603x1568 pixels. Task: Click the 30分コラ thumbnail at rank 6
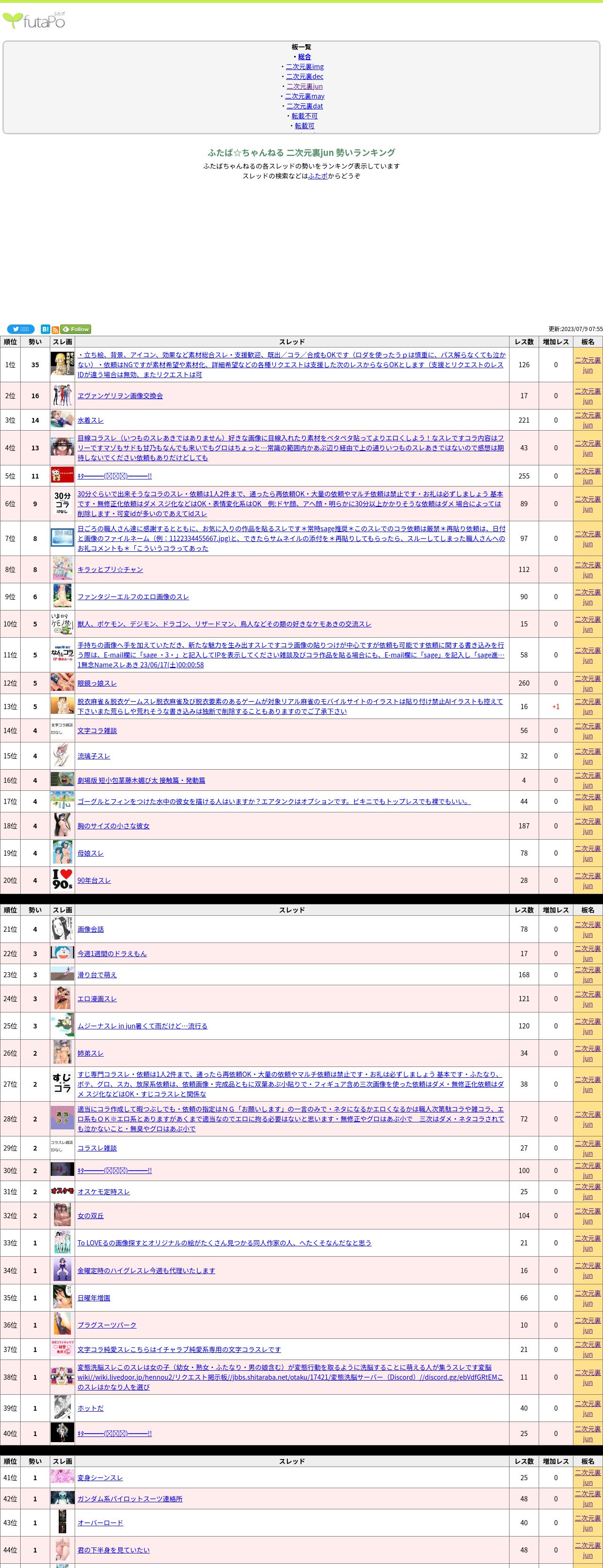62,503
